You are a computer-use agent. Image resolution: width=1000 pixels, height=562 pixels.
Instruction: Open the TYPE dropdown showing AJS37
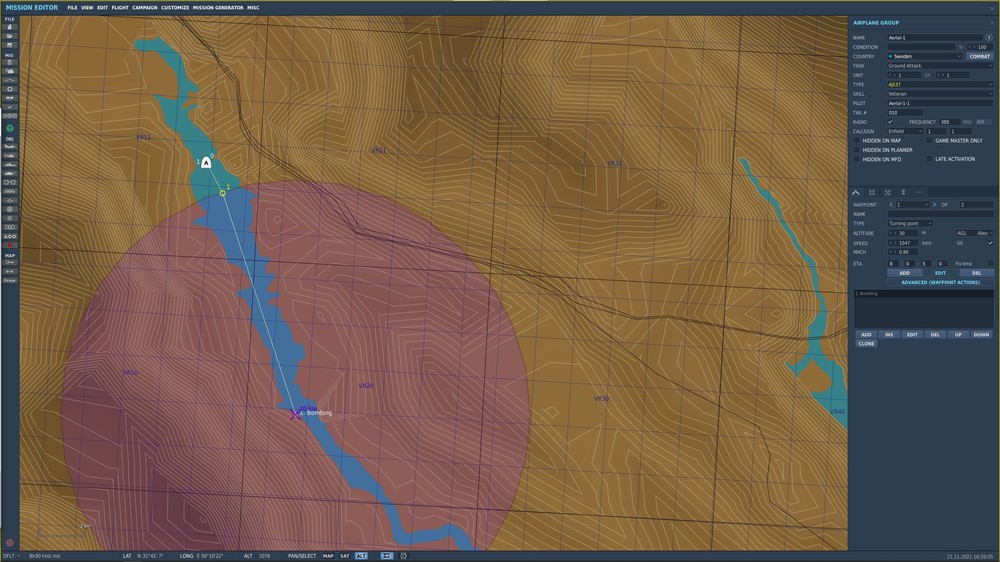[x=940, y=84]
